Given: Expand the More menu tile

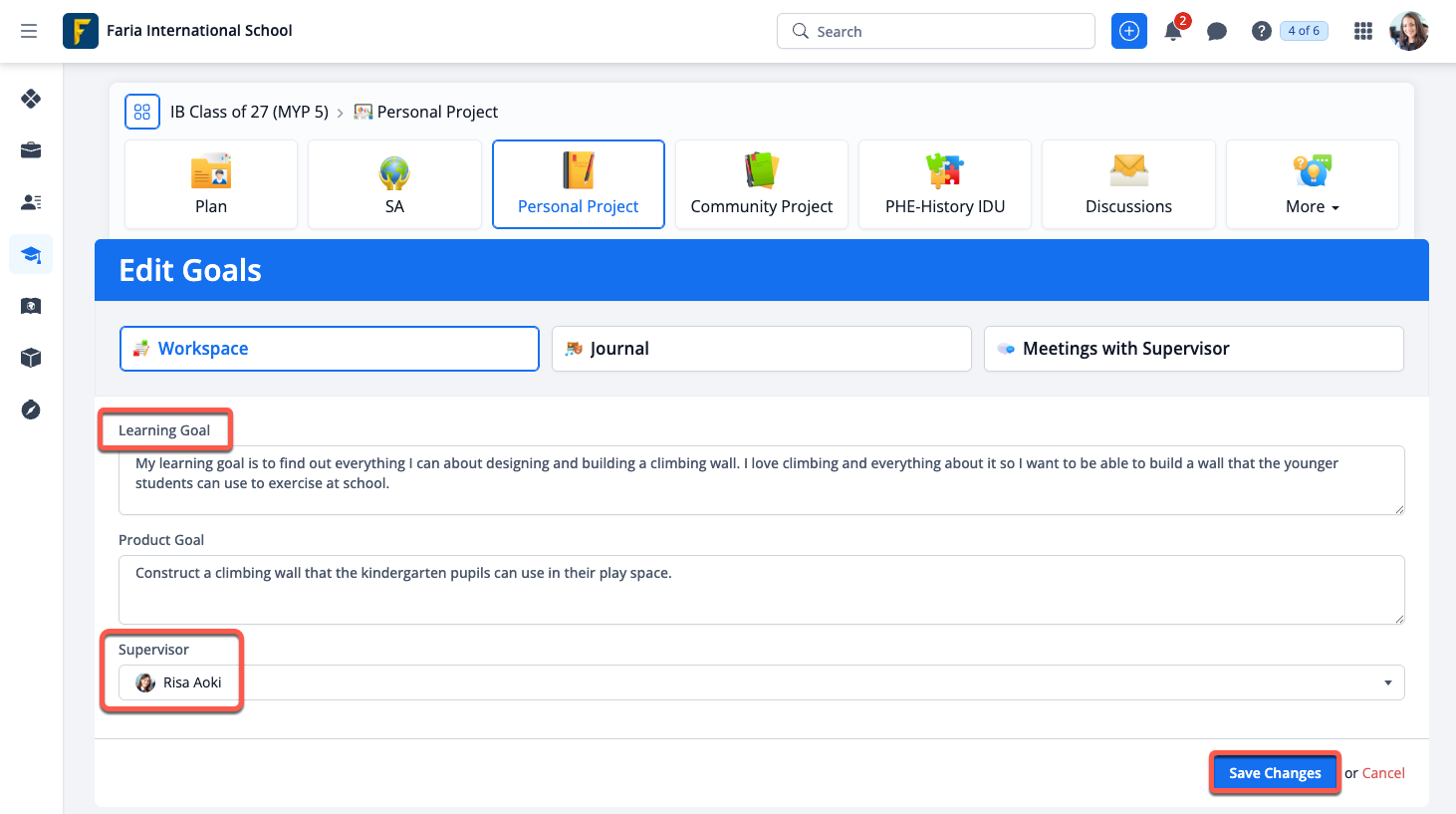Looking at the screenshot, I should click(1312, 185).
